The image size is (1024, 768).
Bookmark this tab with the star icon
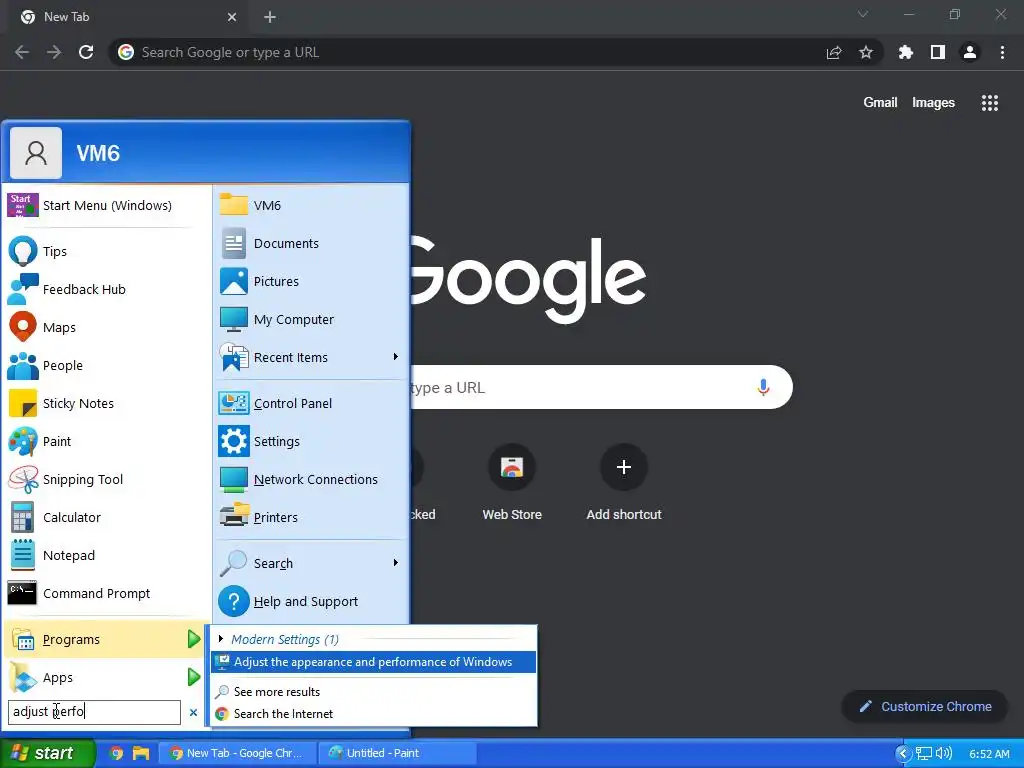point(866,52)
